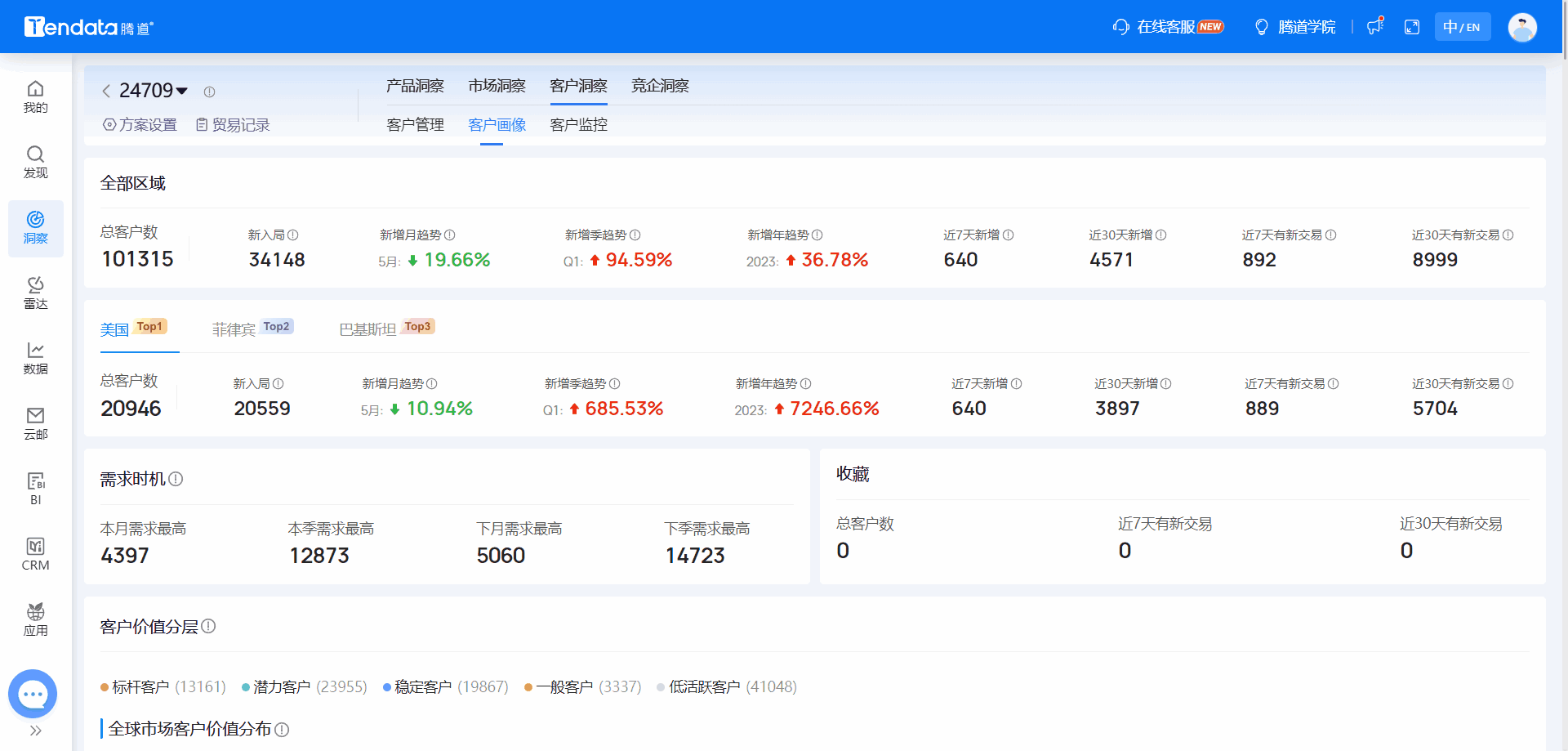
Task: Open the chat bubble at bottom left
Action: [33, 694]
